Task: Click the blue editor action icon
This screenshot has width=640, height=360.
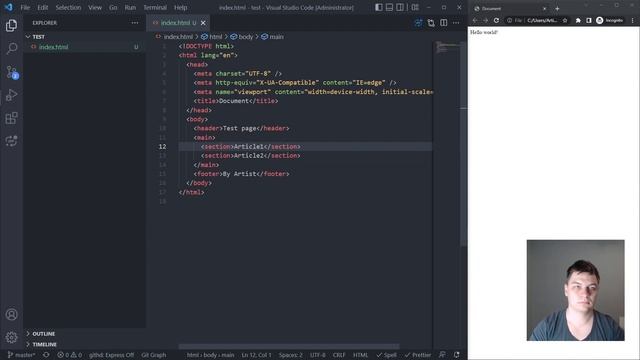Action: tap(418, 23)
